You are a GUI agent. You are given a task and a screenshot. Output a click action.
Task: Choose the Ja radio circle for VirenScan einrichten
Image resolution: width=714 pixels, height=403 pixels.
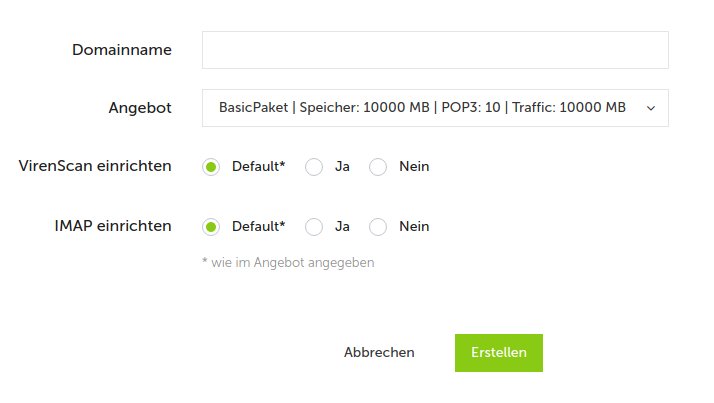[314, 167]
